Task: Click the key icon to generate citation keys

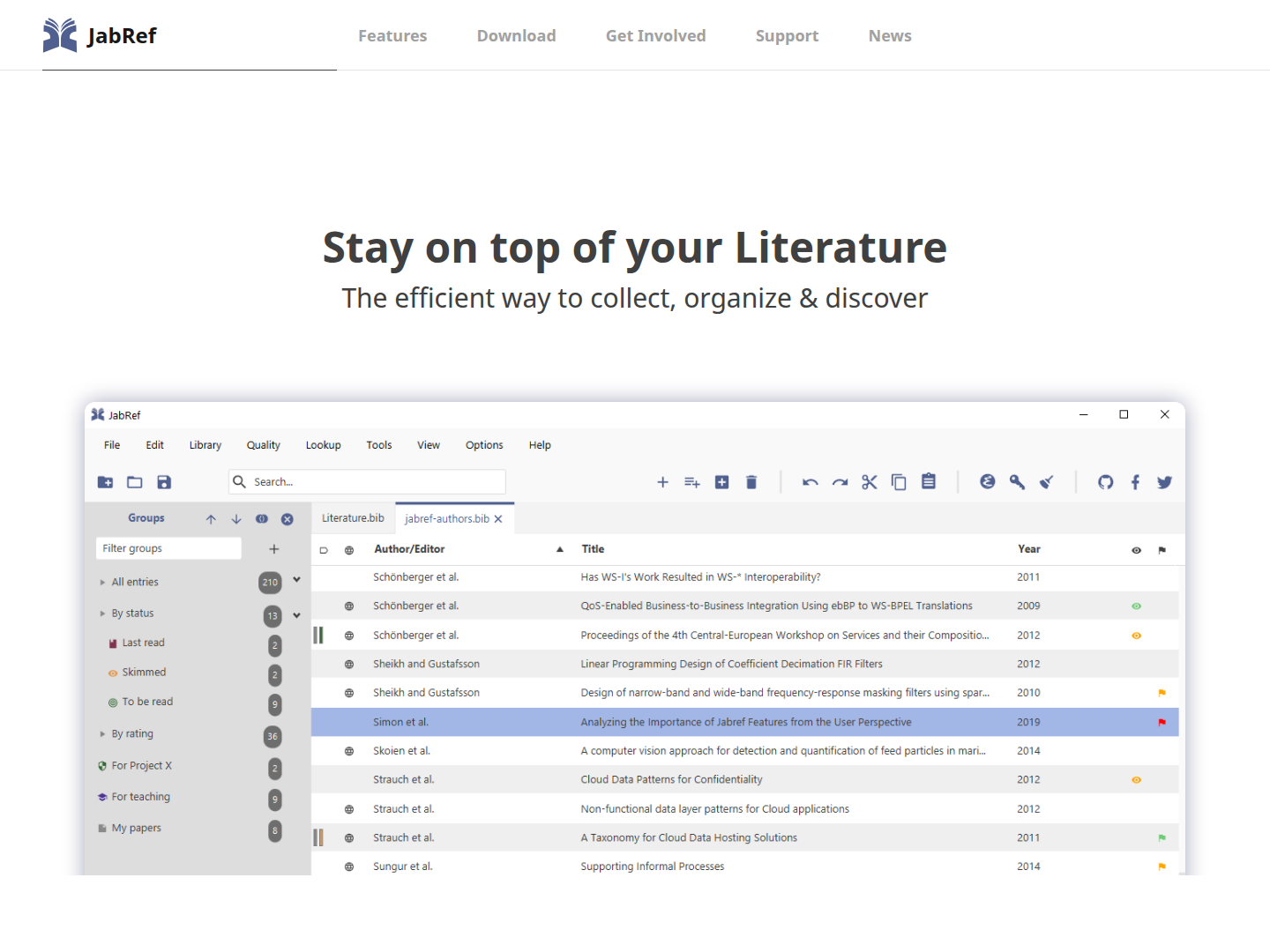Action: coord(1017,482)
